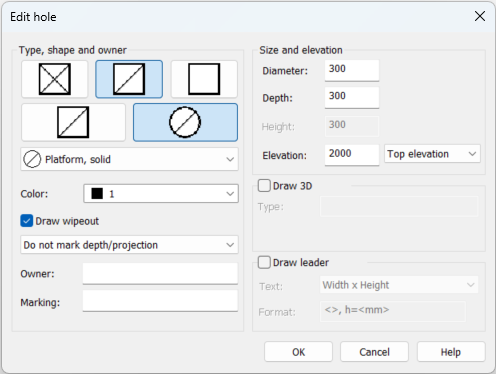Open the Color dropdown showing 1

pyautogui.click(x=161, y=194)
